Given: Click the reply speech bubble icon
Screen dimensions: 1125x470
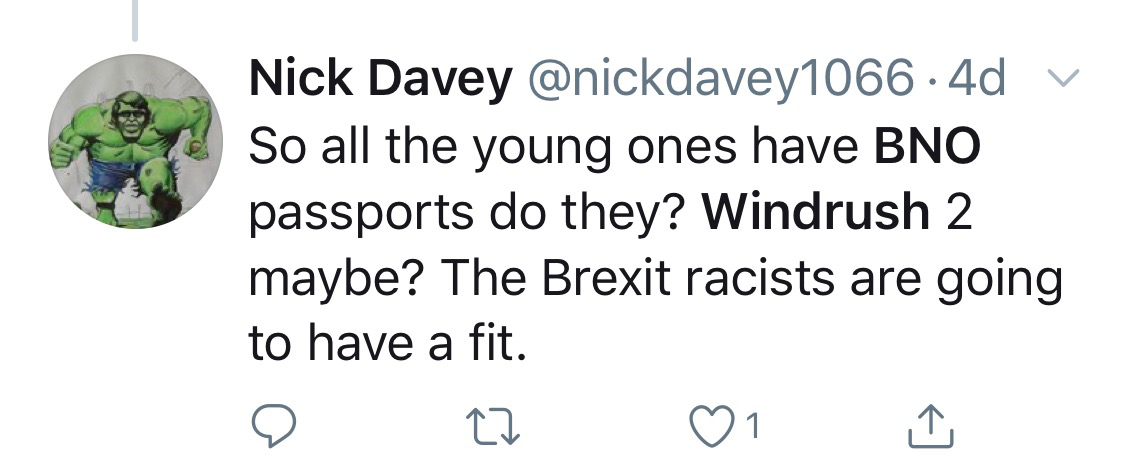Looking at the screenshot, I should tap(272, 427).
